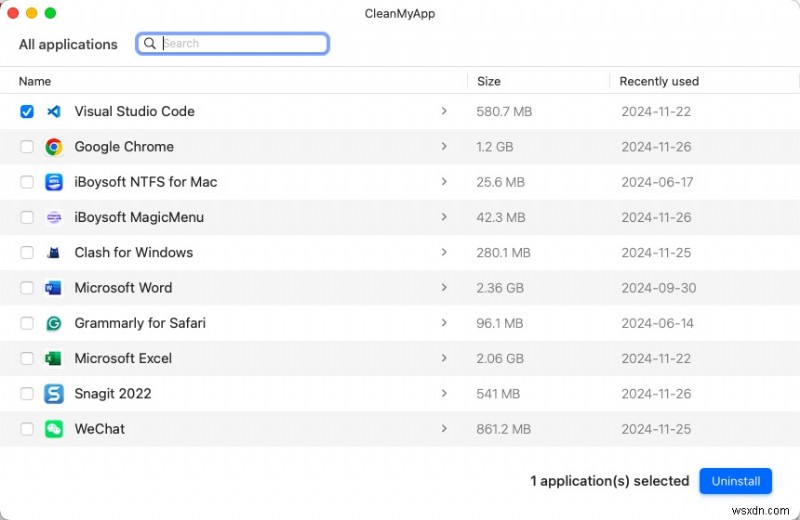Click the 2.06 GB size value
This screenshot has height=520, width=800.
click(500, 358)
